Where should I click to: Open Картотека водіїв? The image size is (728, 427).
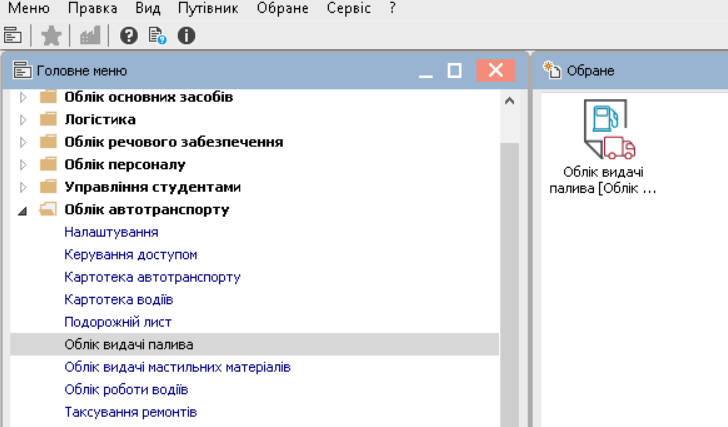pos(118,299)
